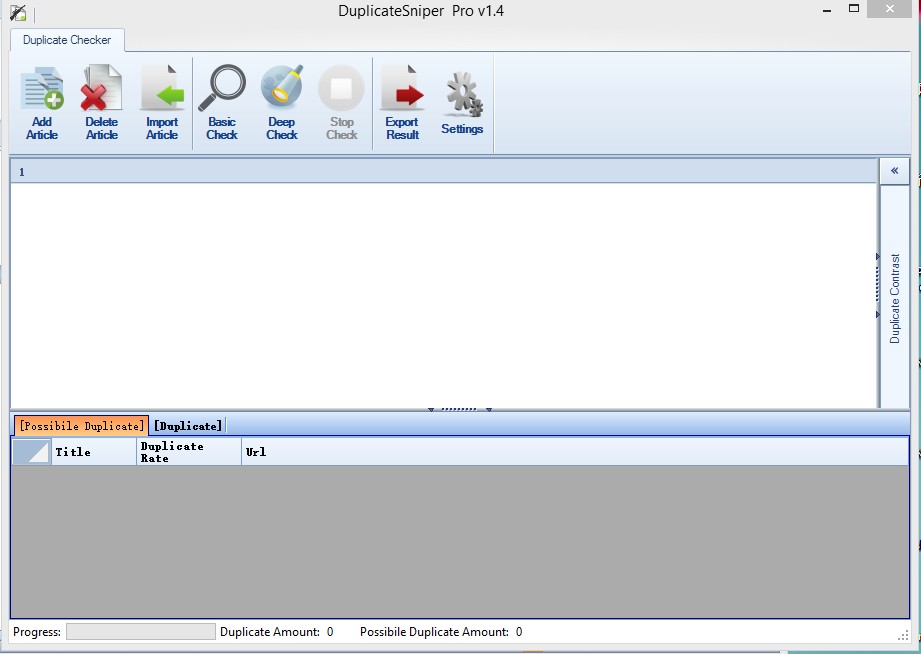
Task: Click the app icon in the title bar
Action: 18,13
